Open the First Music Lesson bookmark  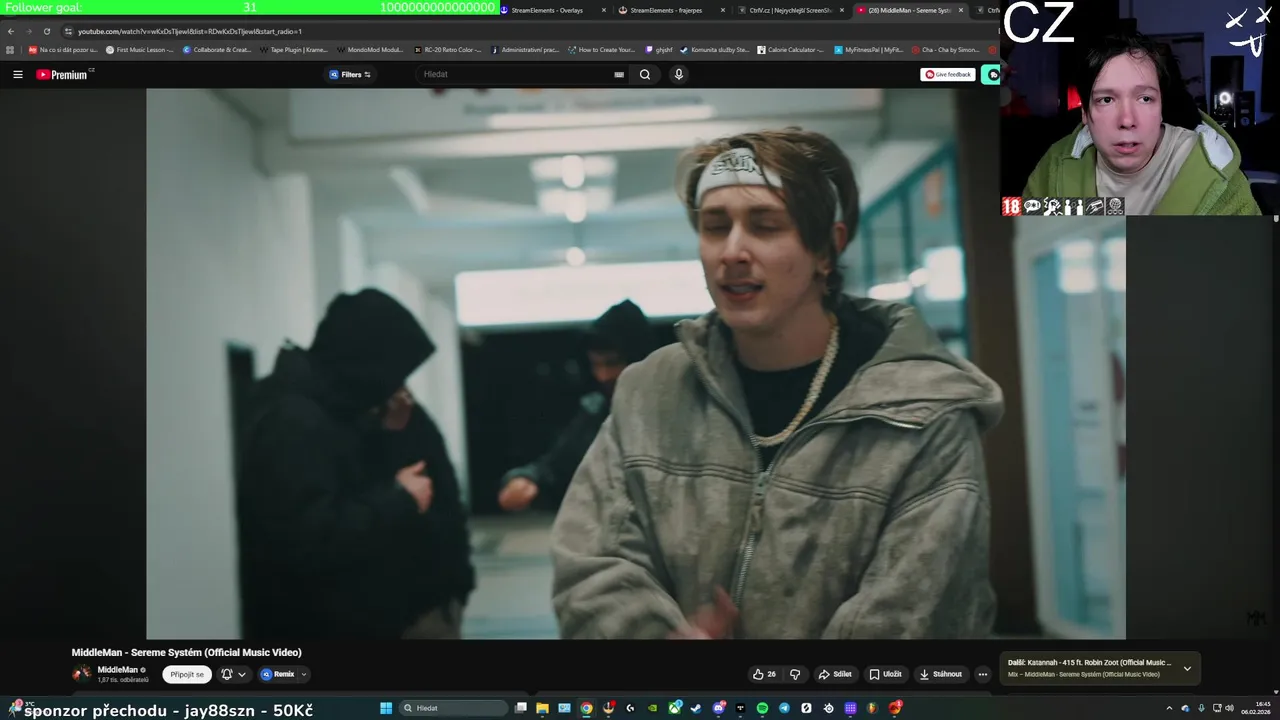pos(139,49)
